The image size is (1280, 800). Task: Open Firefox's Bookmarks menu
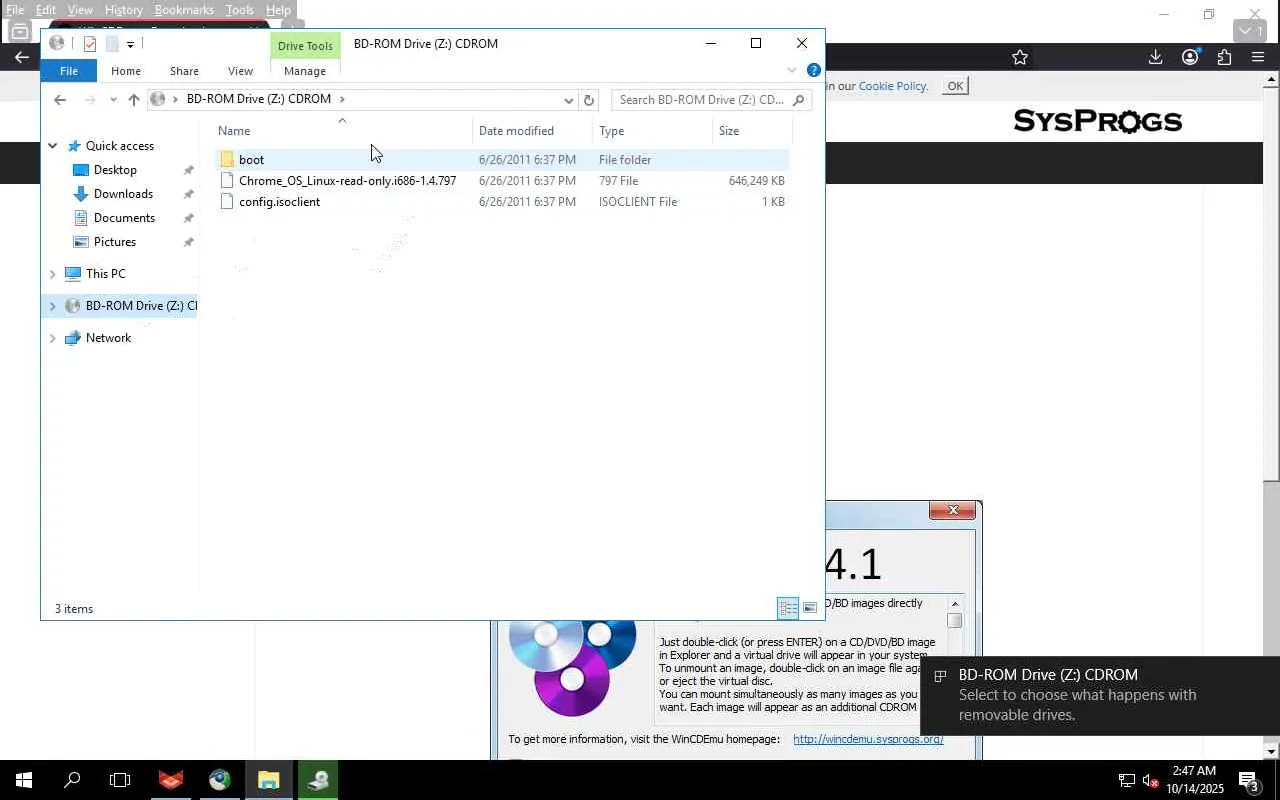point(184,10)
